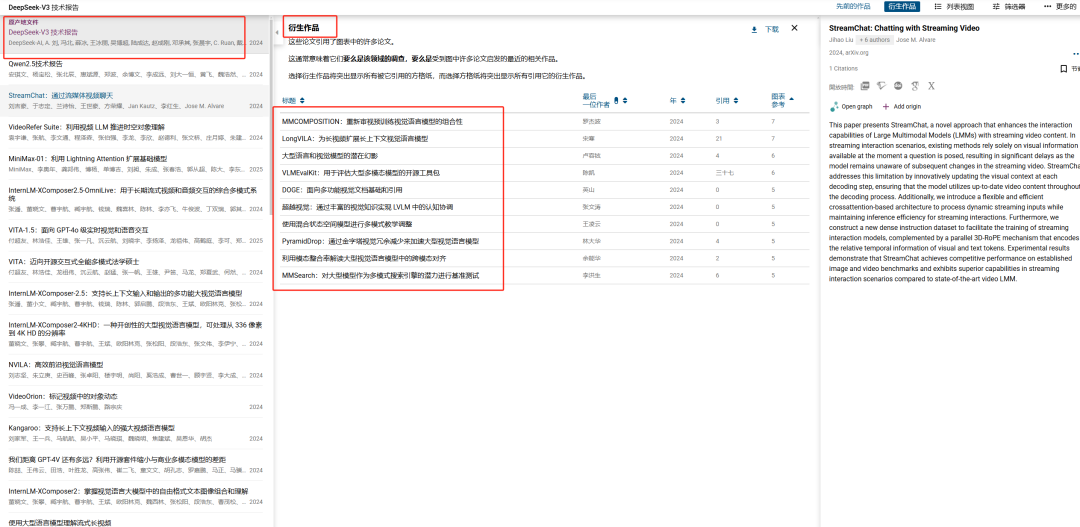The image size is (1080, 527).
Task: Open paper in Semantic Scholar icon
Action: tap(881, 86)
